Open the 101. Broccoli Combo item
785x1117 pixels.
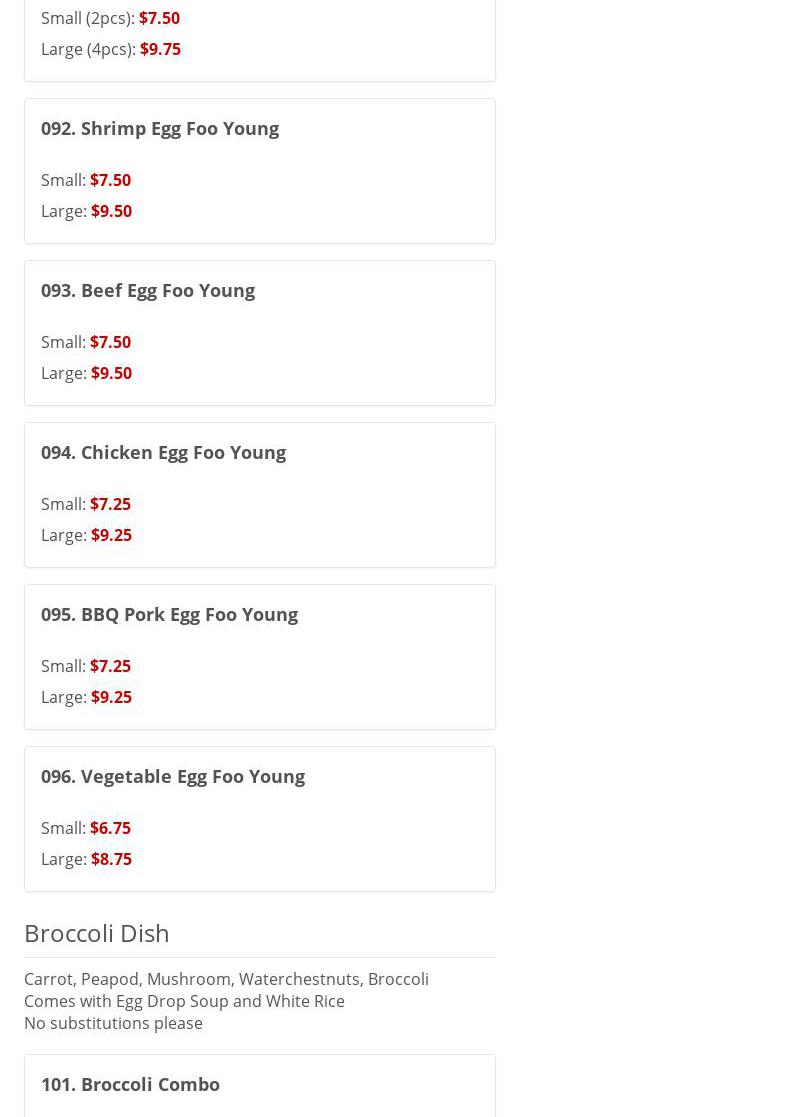coord(130,1084)
